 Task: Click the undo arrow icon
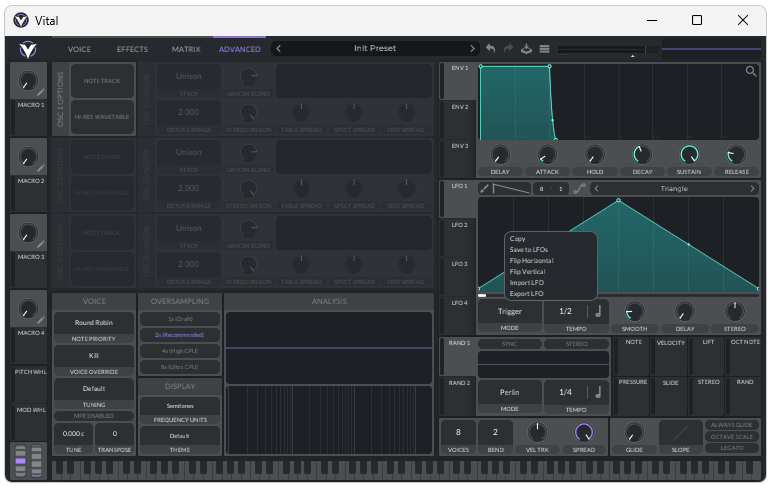[x=490, y=48]
